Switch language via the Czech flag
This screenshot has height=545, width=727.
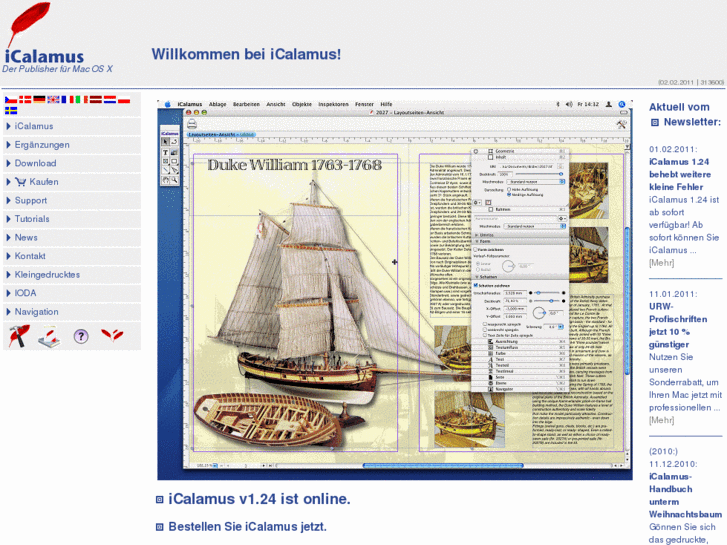(11, 99)
